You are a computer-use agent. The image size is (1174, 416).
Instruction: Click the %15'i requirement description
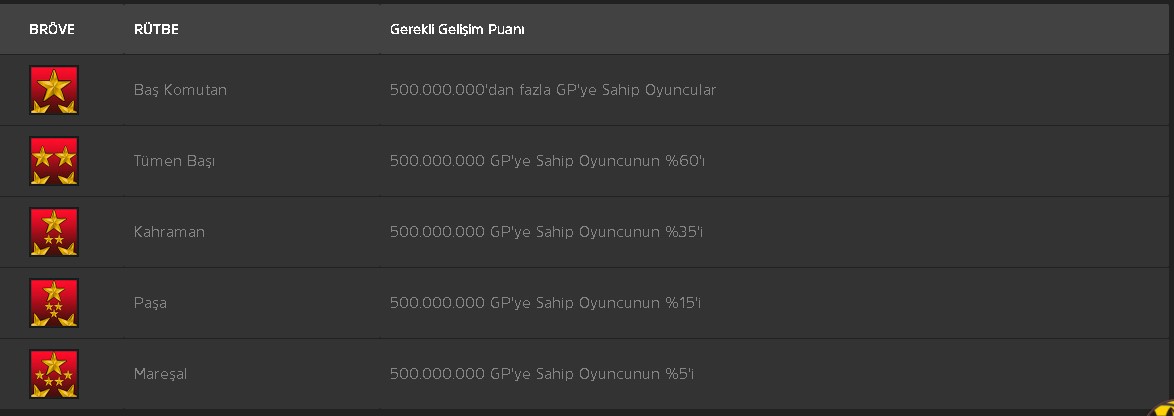[545, 303]
